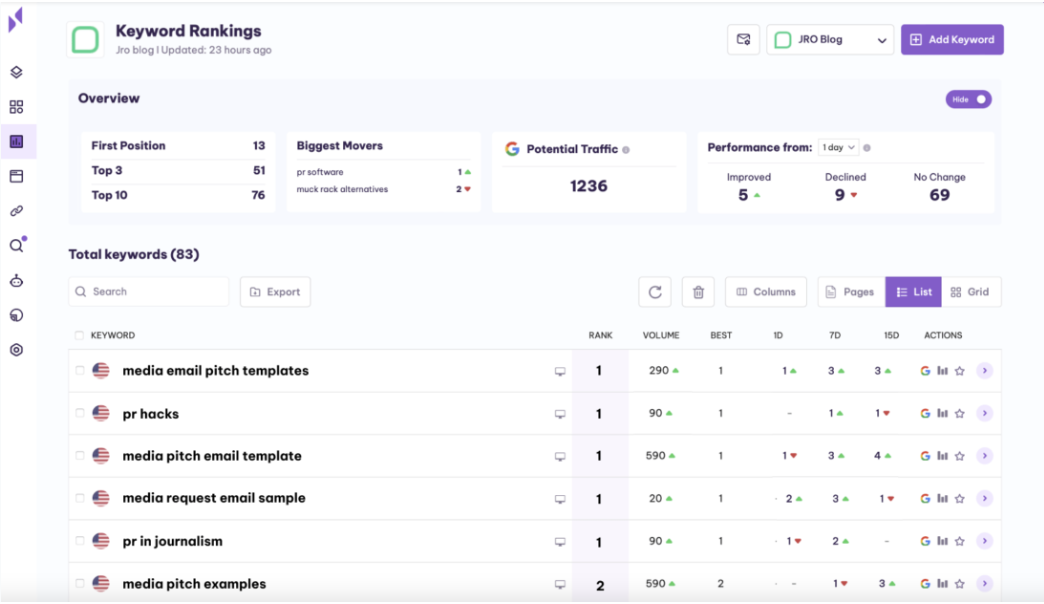
Task: Sort by 7D column header
Action: (835, 335)
